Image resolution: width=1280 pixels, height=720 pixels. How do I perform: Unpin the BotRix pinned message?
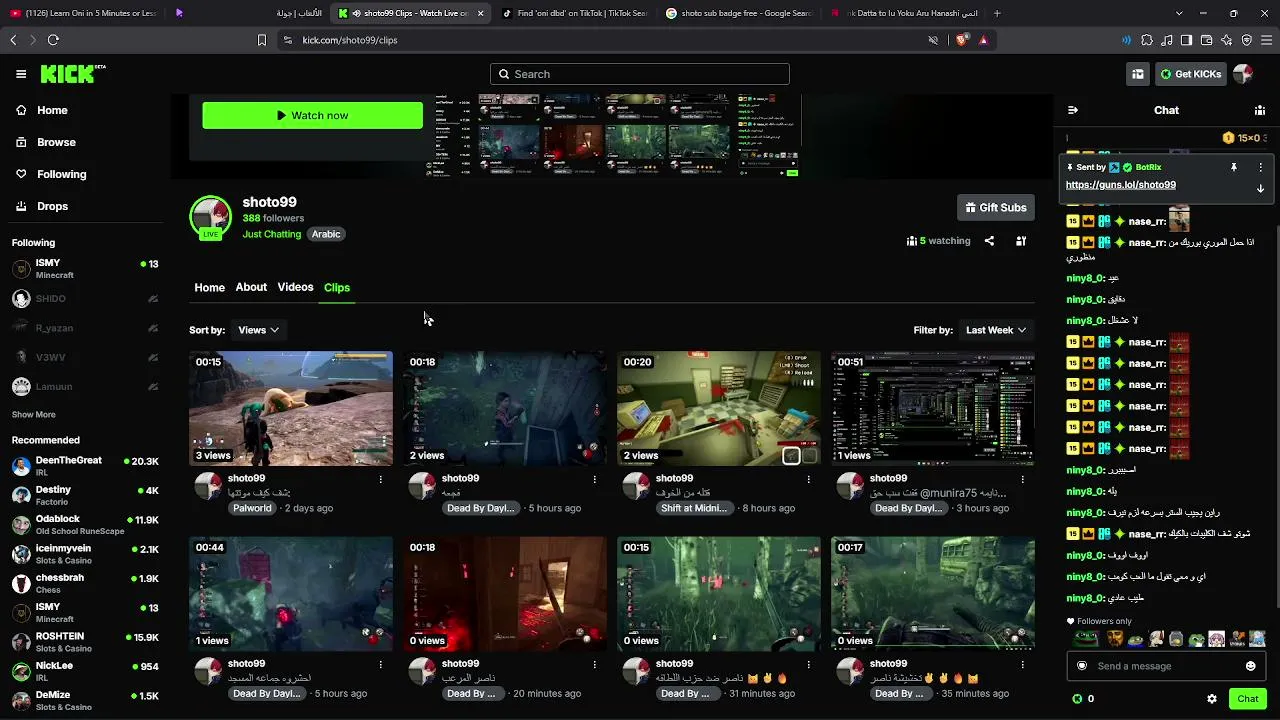coord(1234,167)
